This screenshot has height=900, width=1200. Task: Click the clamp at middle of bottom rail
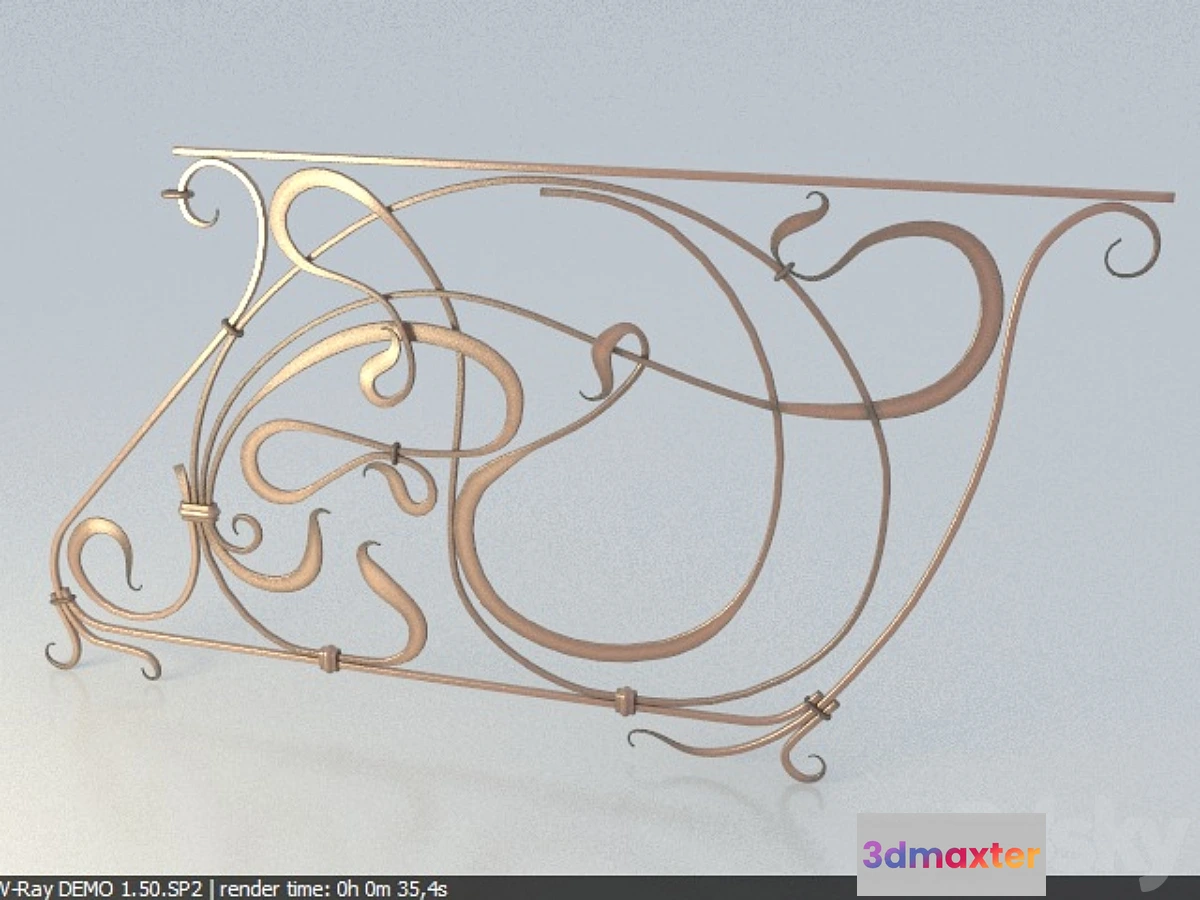click(626, 700)
